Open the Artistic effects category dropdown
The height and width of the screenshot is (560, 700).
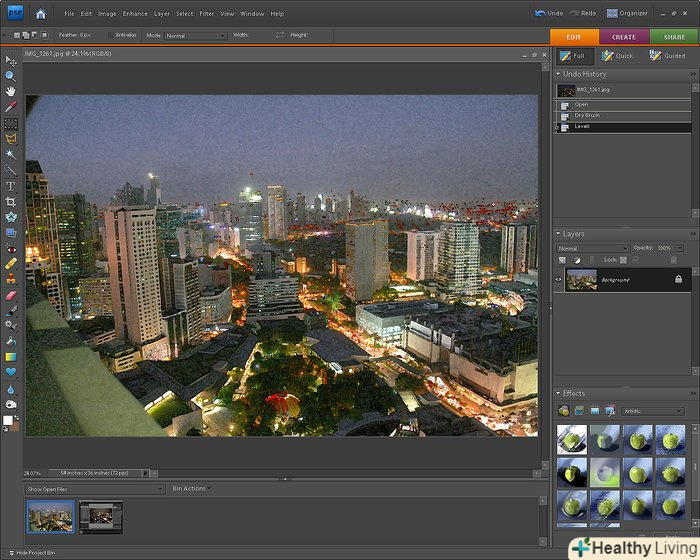tap(652, 411)
